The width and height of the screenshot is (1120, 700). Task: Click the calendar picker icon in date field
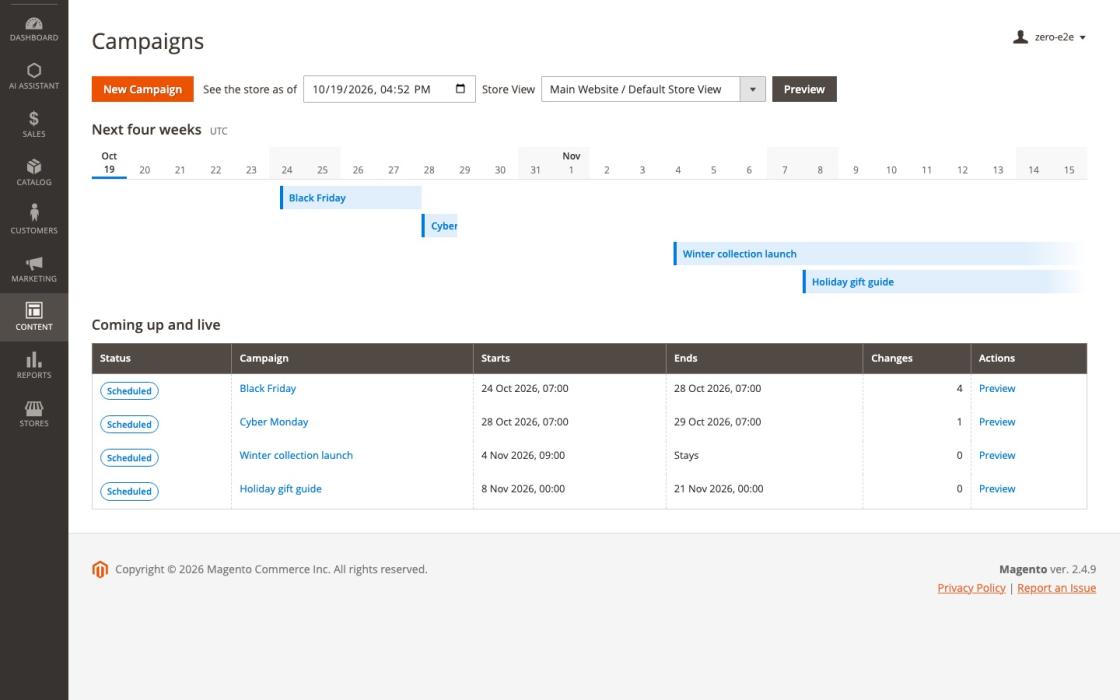coord(460,89)
